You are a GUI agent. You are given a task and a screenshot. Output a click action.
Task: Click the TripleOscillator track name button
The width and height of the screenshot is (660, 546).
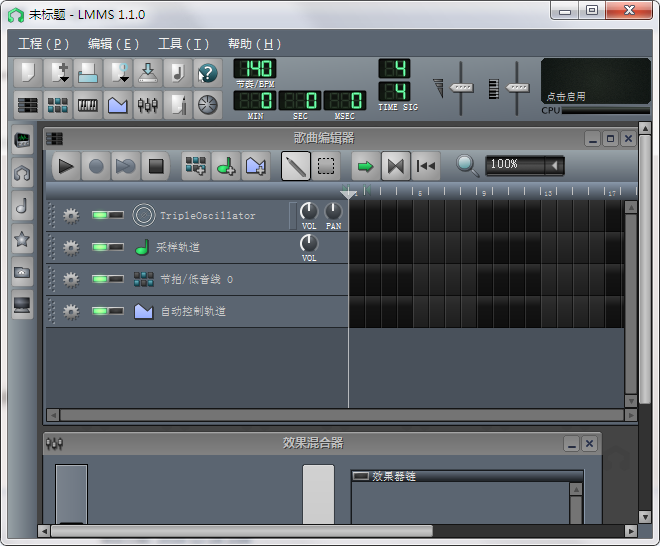coord(207,215)
